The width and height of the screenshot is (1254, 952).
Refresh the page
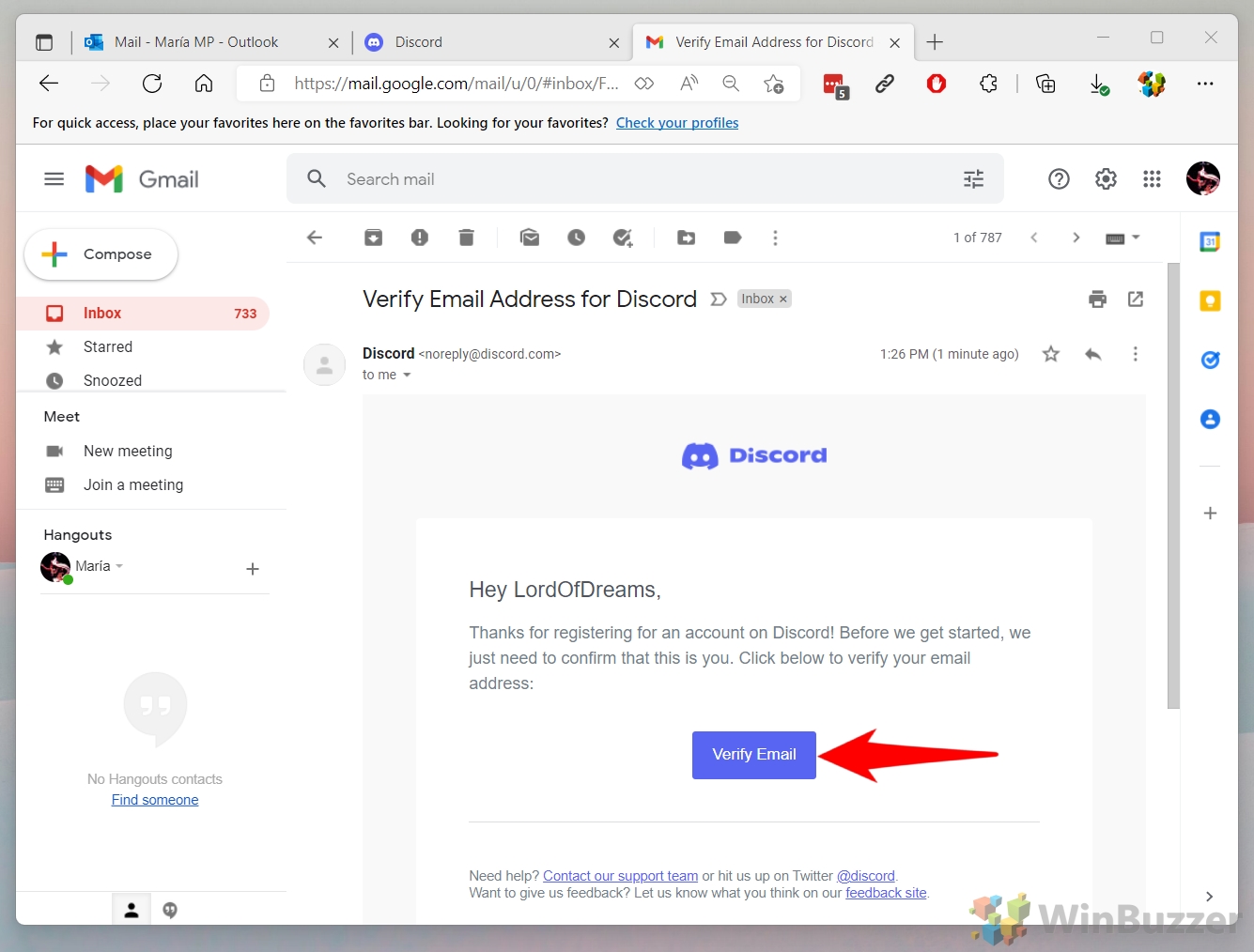click(152, 84)
